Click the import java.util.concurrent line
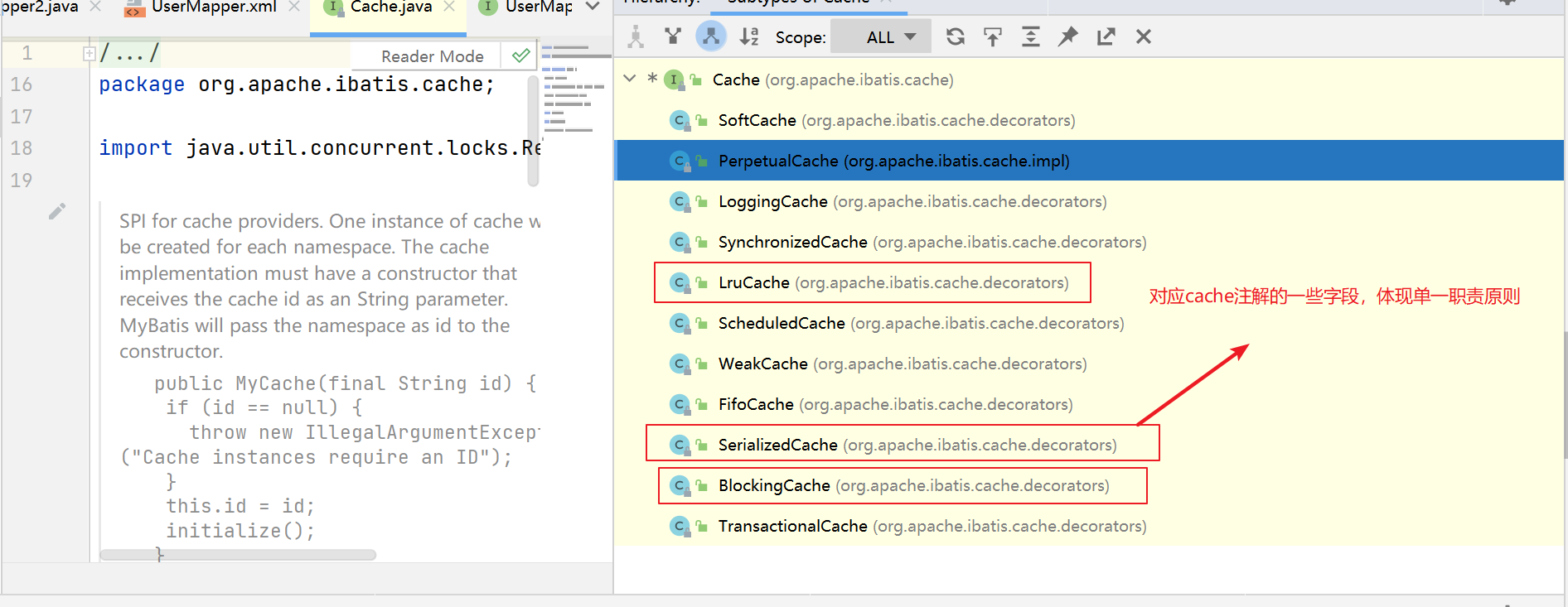The image size is (1568, 607). click(x=320, y=148)
